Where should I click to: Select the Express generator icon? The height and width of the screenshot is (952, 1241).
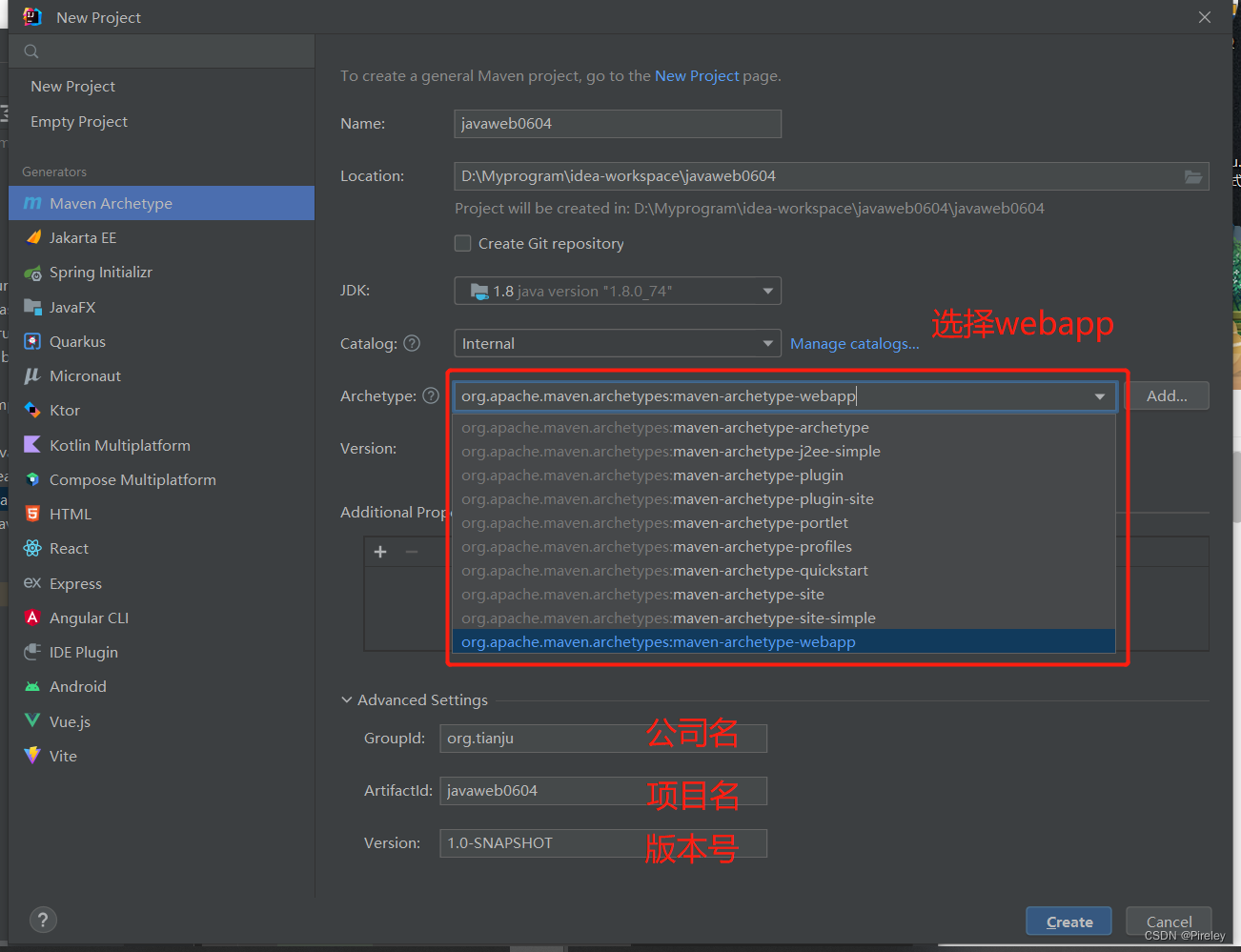(32, 582)
